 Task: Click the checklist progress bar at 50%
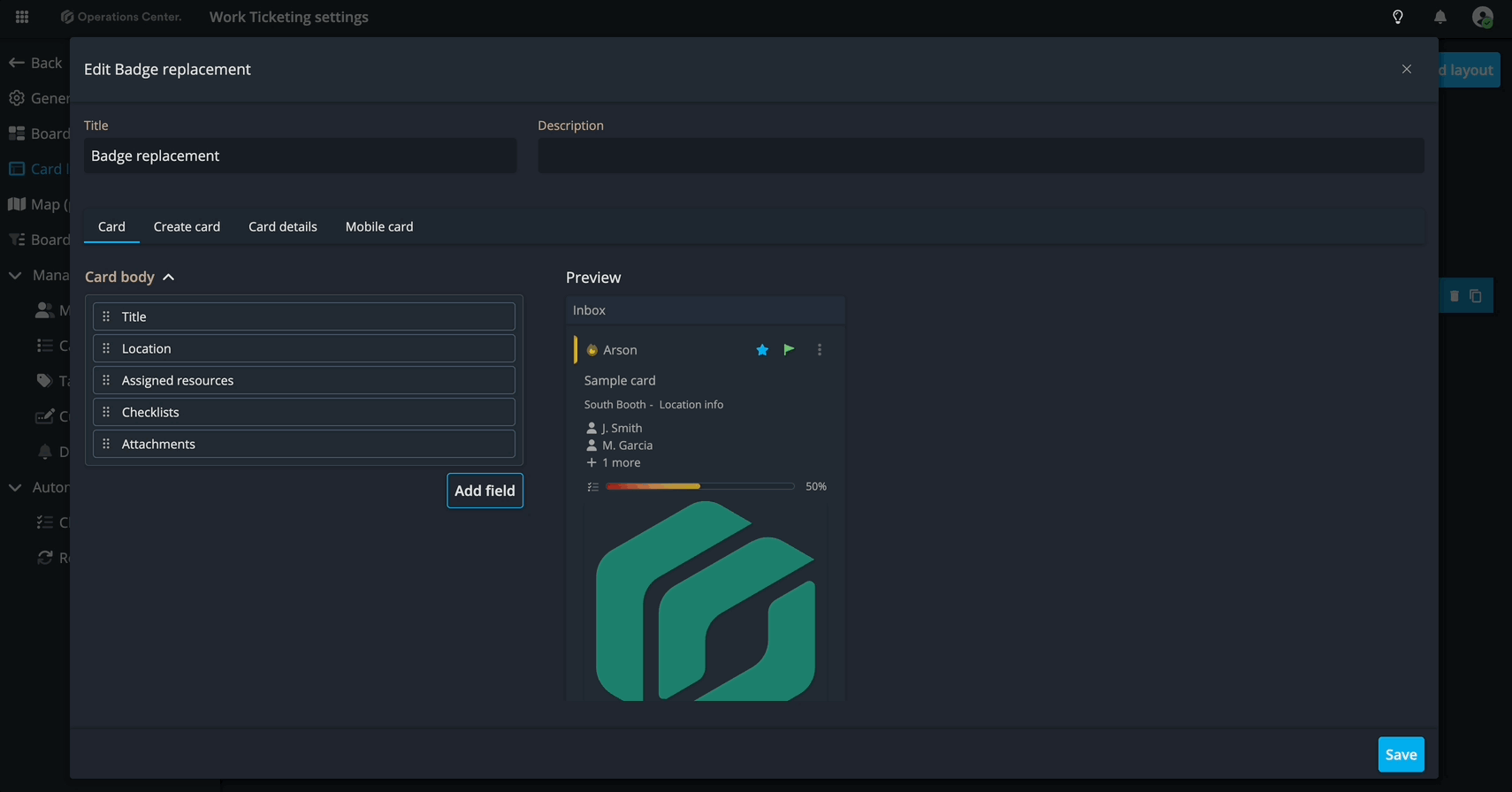[x=700, y=486]
